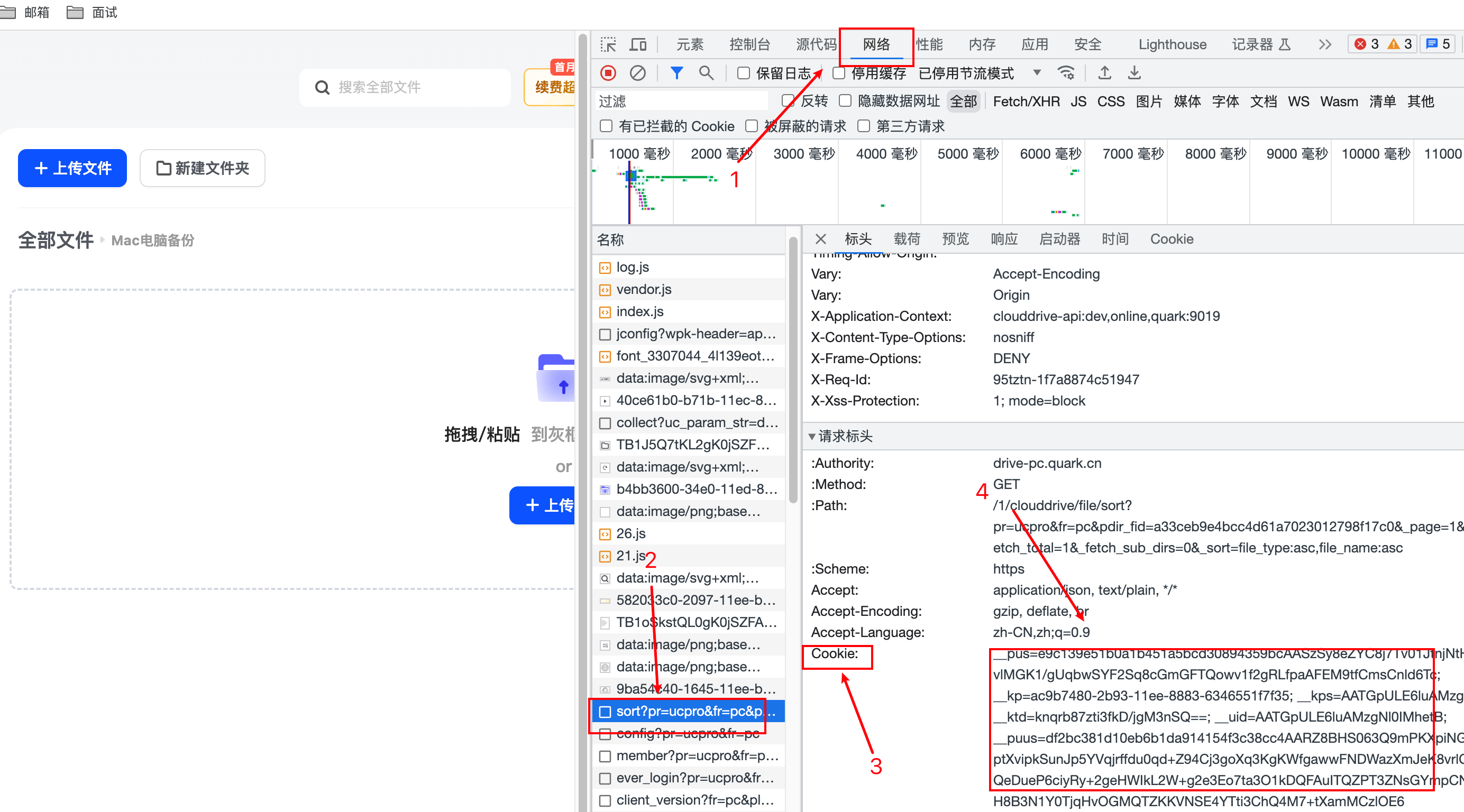Click the 新建文件夹 button

[203, 168]
